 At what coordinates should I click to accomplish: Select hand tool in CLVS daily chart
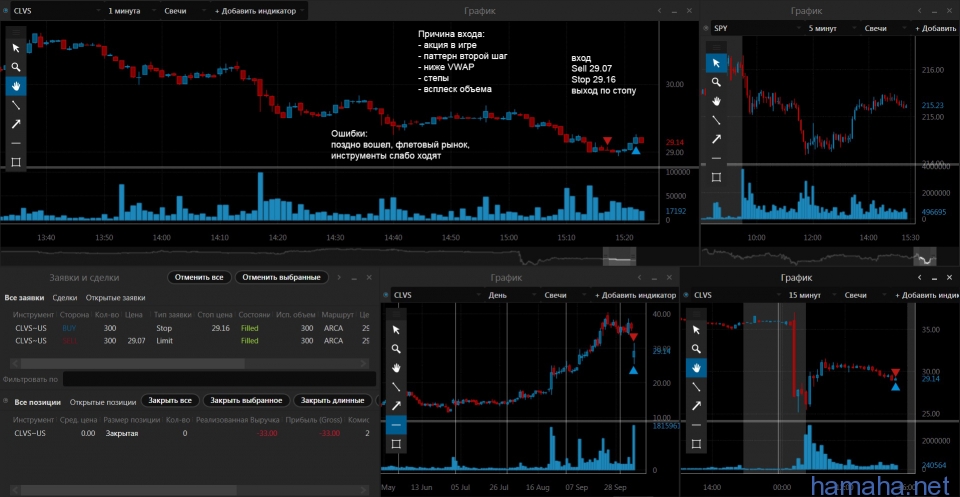pos(396,368)
